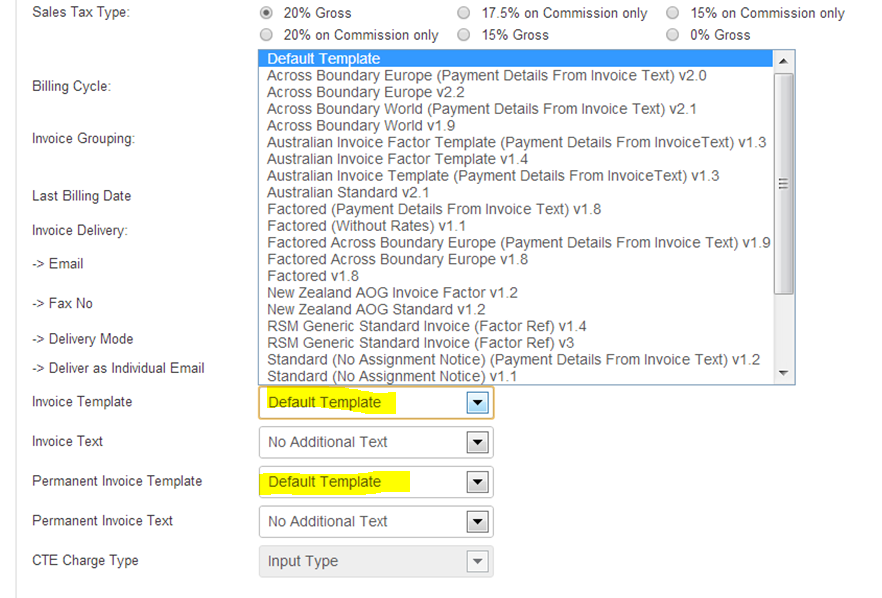
Task: Click the template list scrollbar thumb
Action: coord(783,183)
